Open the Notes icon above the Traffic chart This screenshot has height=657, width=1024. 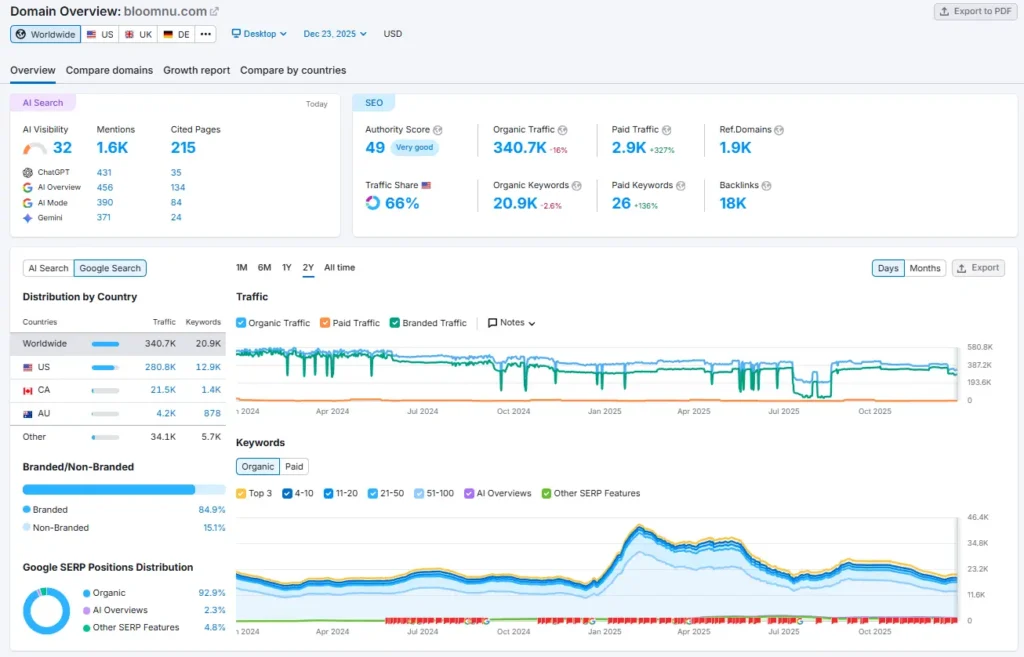tap(493, 322)
